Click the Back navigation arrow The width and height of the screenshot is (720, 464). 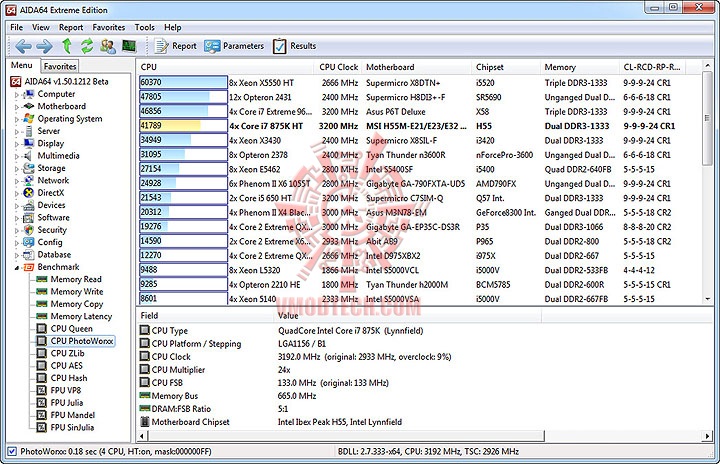tap(23, 46)
